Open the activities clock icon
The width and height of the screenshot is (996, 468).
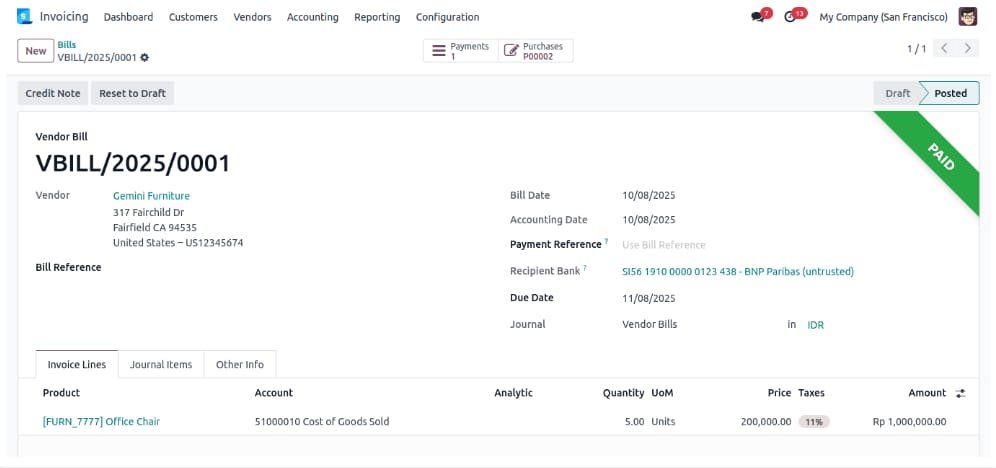click(790, 17)
